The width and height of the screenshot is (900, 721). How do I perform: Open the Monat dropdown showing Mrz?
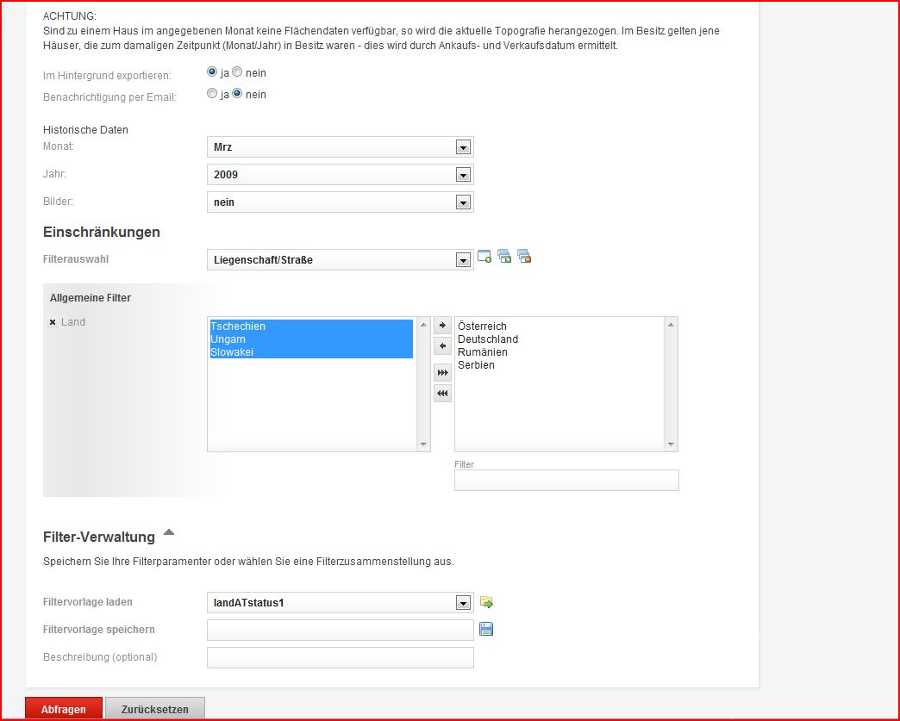339,147
